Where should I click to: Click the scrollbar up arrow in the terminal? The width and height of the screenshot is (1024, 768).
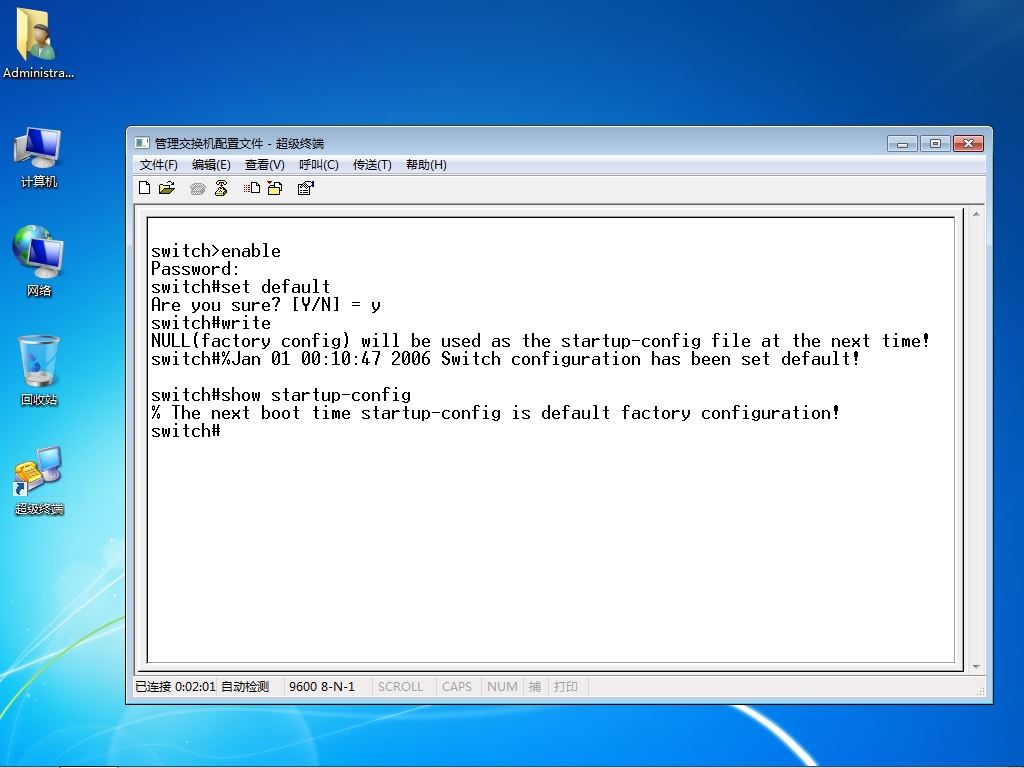tap(976, 214)
